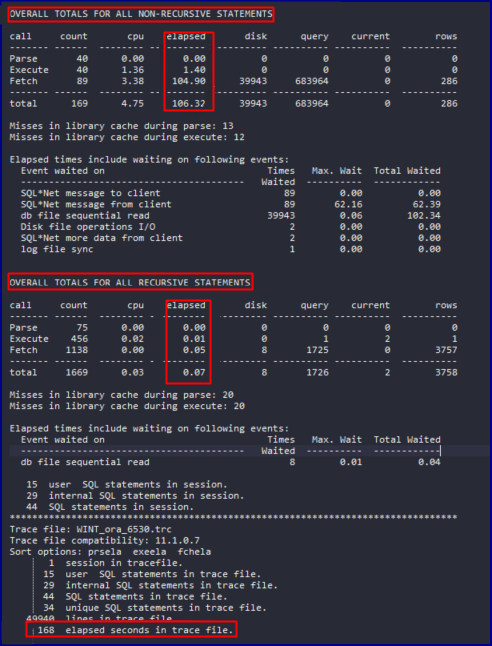Click the recursive Fetch elapsed value 0.05

tap(194, 350)
